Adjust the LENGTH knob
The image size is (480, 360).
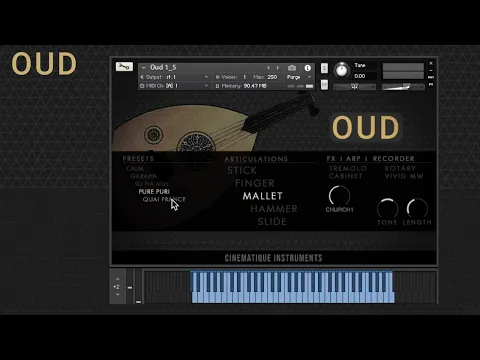[417, 208]
